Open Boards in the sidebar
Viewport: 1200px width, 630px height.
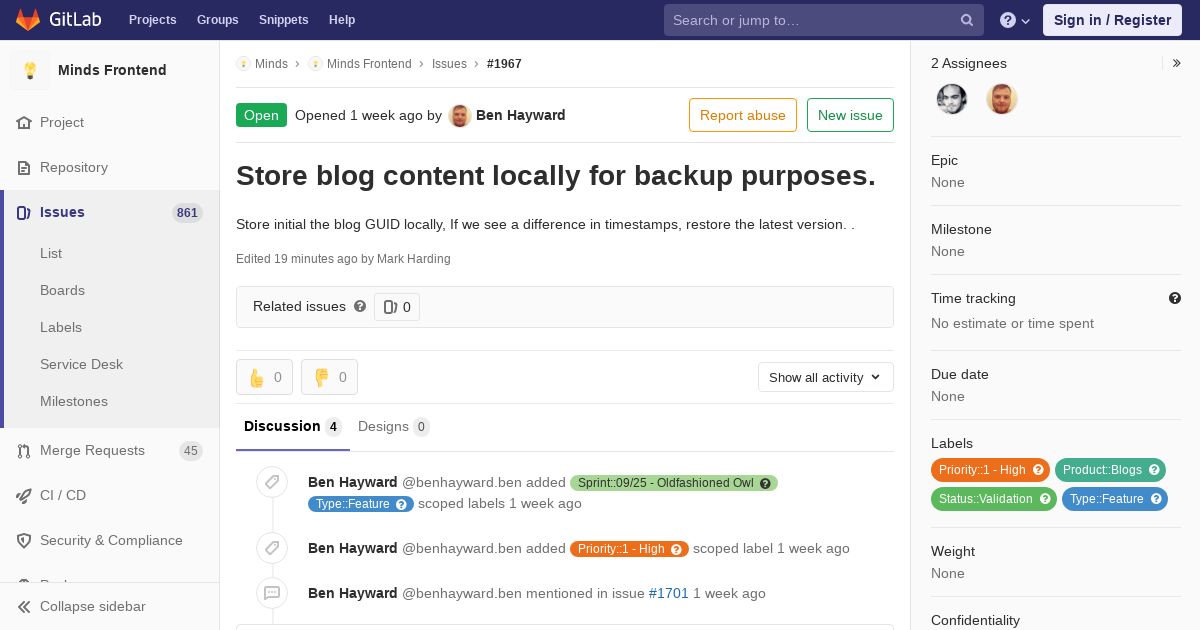pos(62,290)
